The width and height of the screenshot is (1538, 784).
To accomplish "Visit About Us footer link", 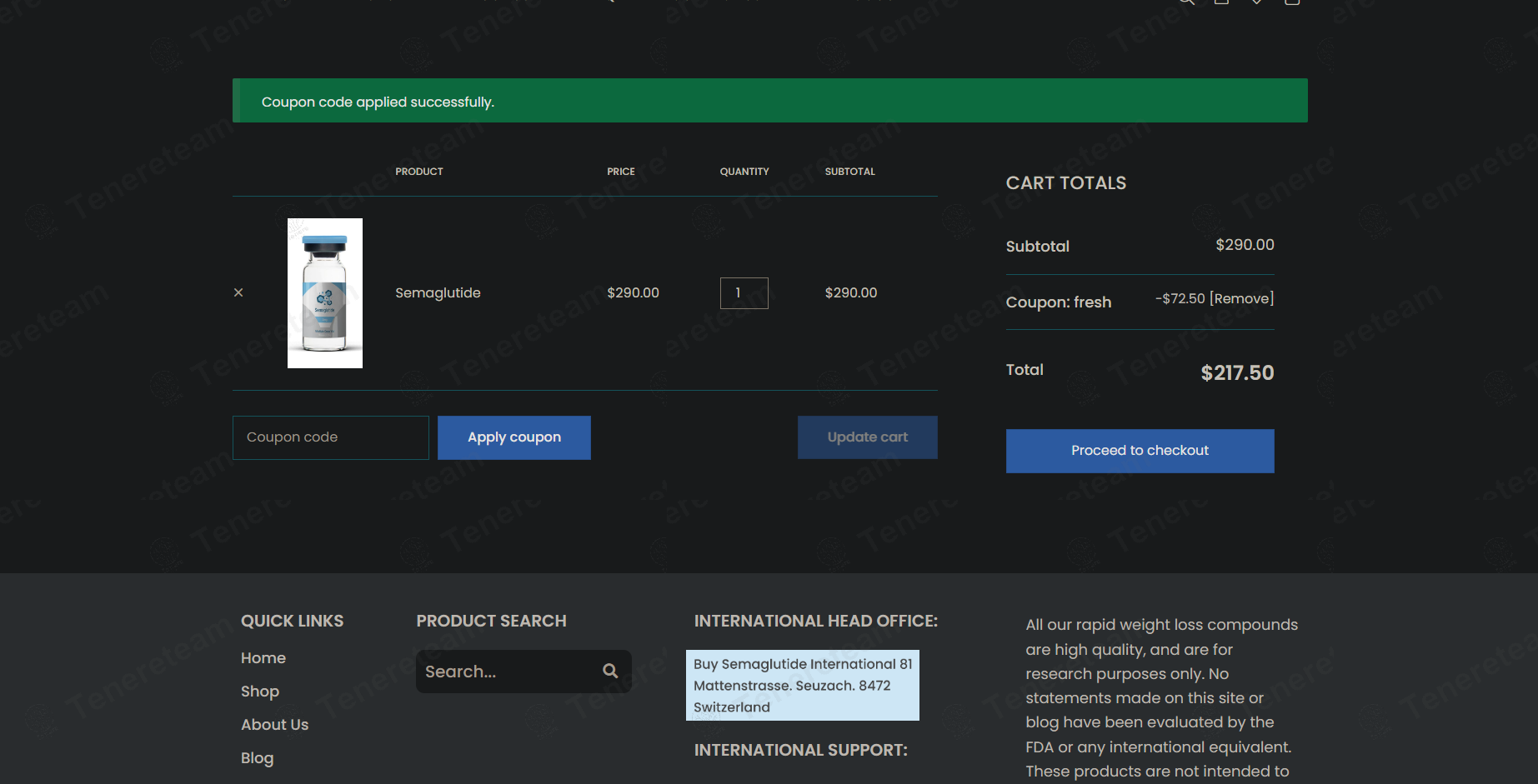I will (274, 725).
